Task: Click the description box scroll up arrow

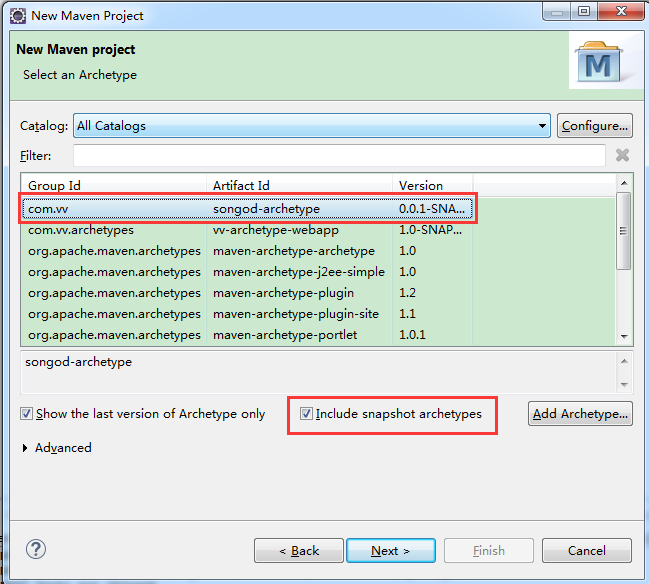Action: tap(624, 361)
